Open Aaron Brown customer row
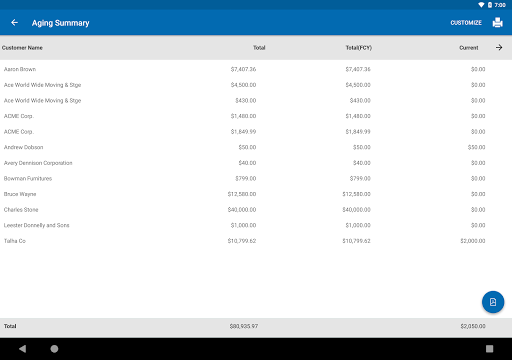Image resolution: width=512 pixels, height=360 pixels. 256,69
